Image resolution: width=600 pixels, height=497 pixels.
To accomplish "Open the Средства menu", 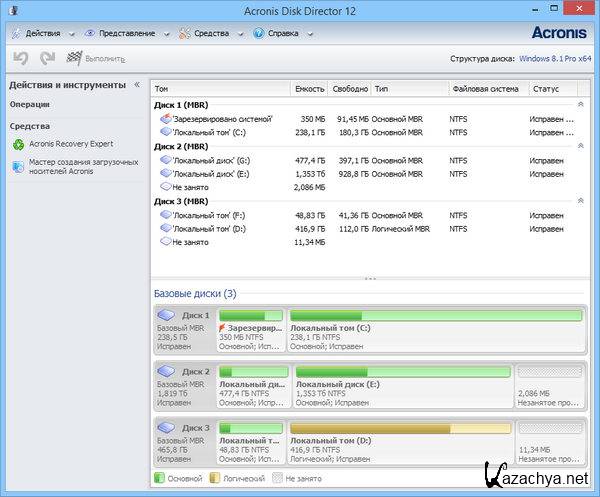I will point(209,33).
